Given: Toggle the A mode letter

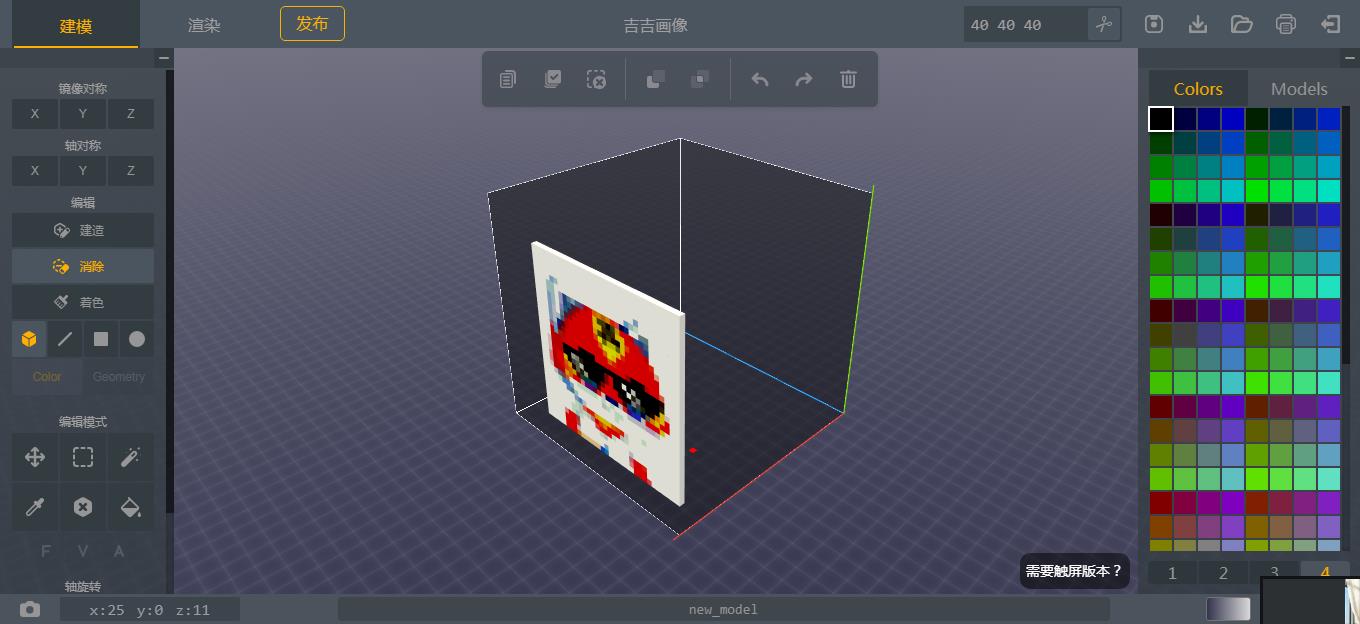Looking at the screenshot, I should [119, 551].
